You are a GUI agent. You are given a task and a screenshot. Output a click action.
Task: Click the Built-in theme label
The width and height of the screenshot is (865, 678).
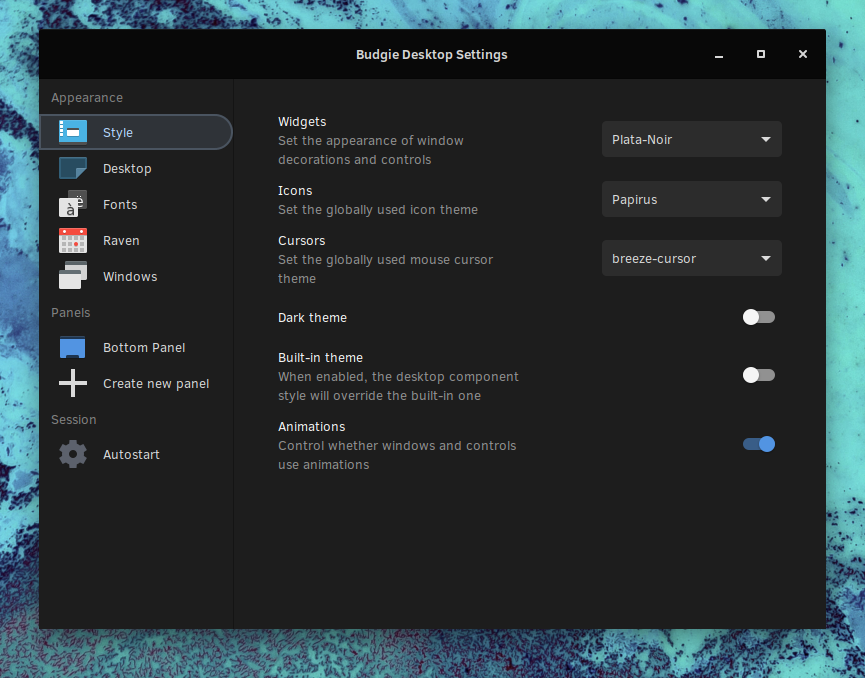tap(321, 357)
